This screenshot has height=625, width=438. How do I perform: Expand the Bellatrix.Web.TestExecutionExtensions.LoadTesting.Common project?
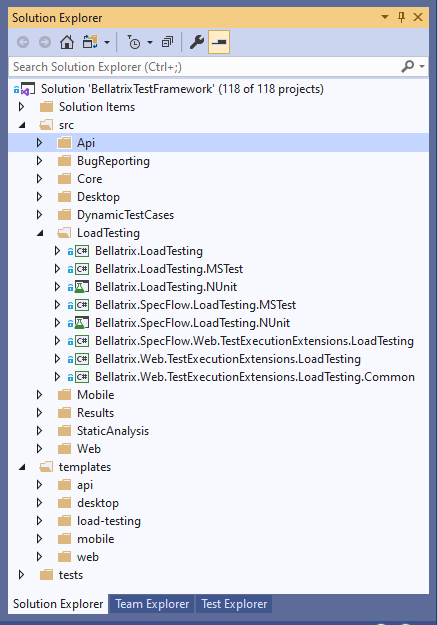[57, 377]
